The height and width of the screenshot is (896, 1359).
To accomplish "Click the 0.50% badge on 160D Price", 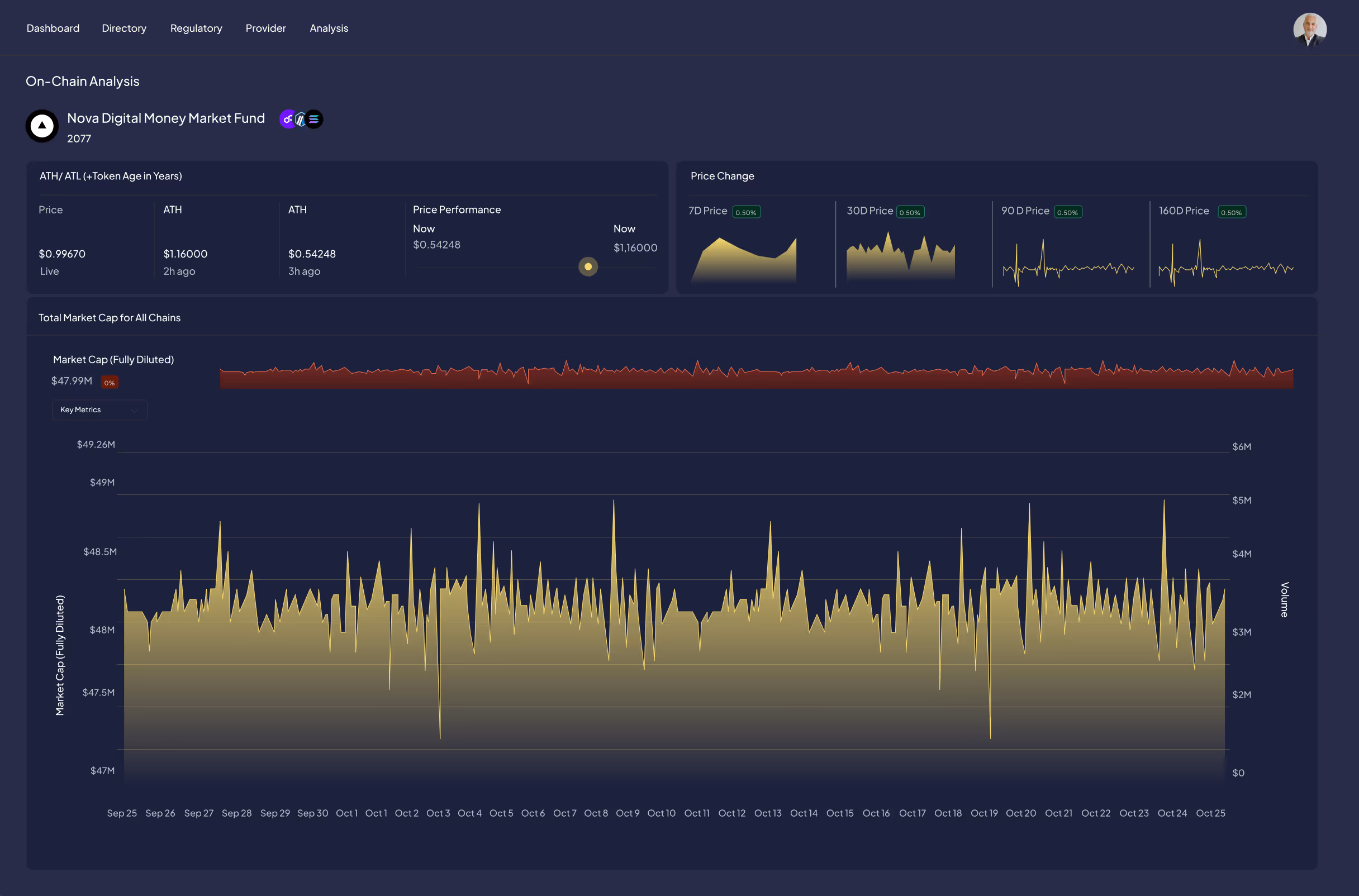I will (1232, 211).
